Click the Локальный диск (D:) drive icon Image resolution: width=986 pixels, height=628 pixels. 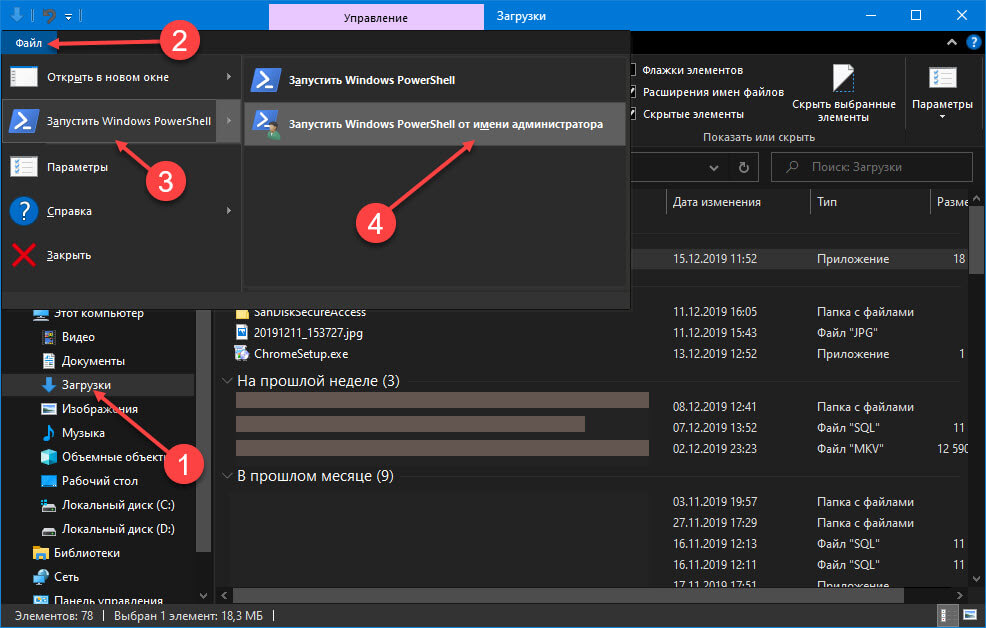[48, 529]
